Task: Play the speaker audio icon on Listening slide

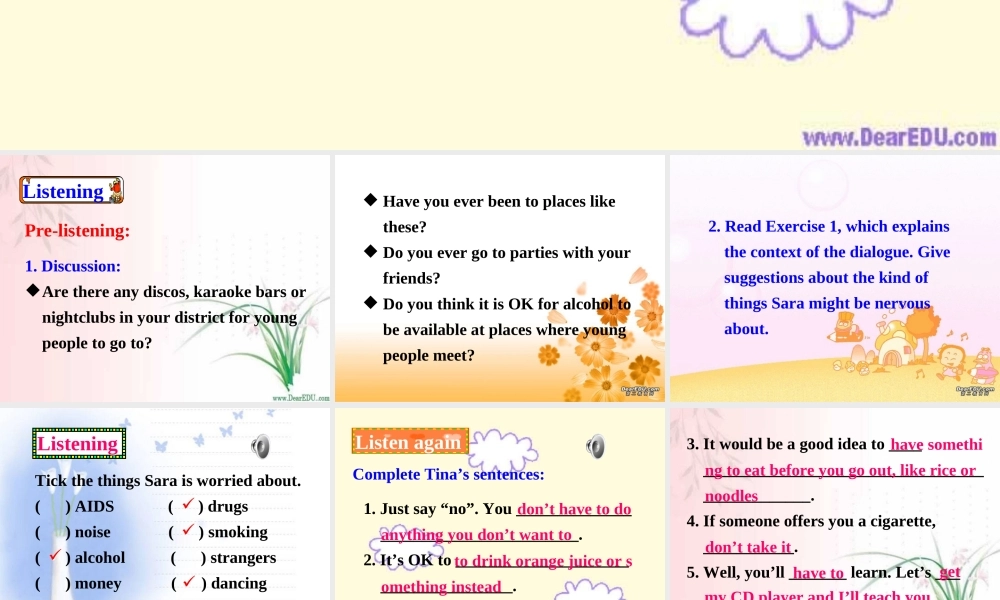Action: click(260, 446)
